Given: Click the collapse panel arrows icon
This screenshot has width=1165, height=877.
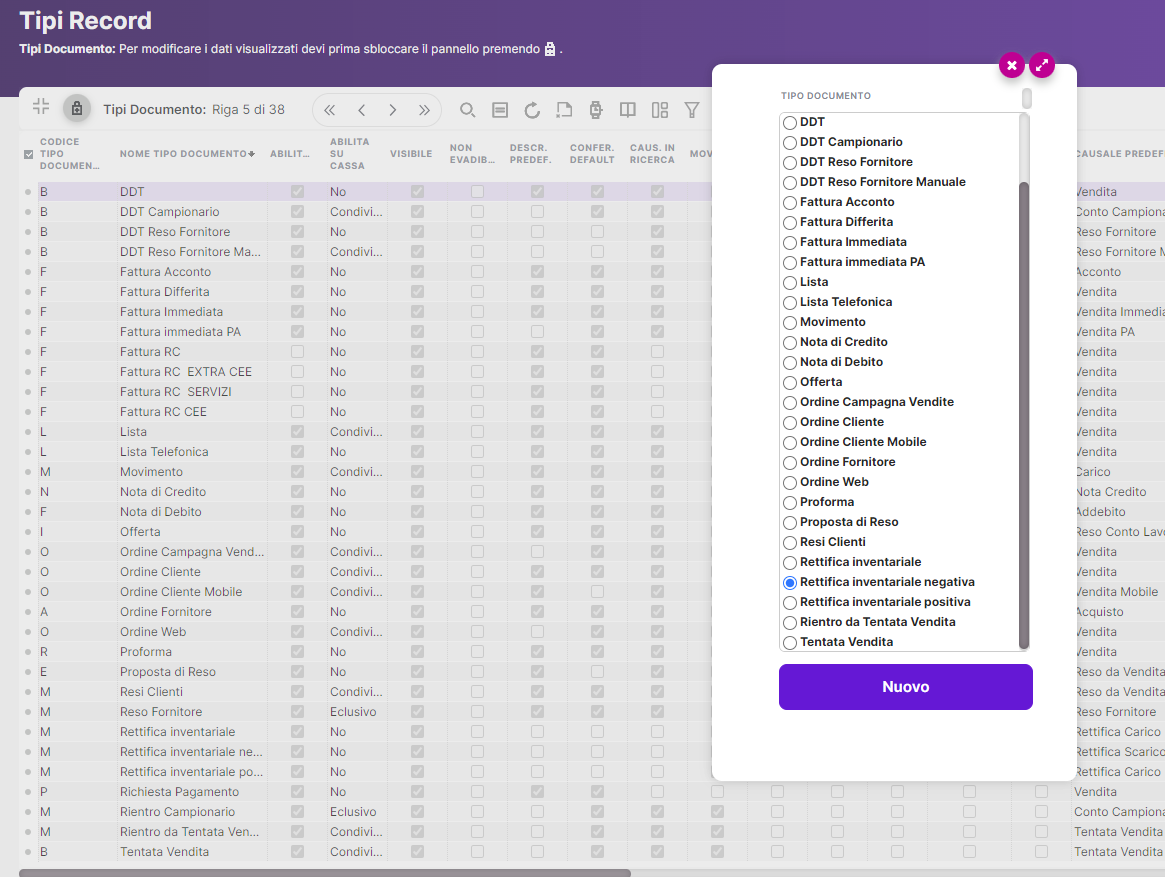Looking at the screenshot, I should coord(41,107).
